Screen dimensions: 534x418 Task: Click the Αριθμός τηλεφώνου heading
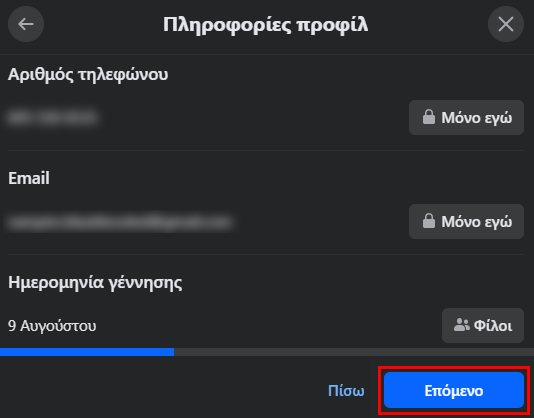pos(88,74)
